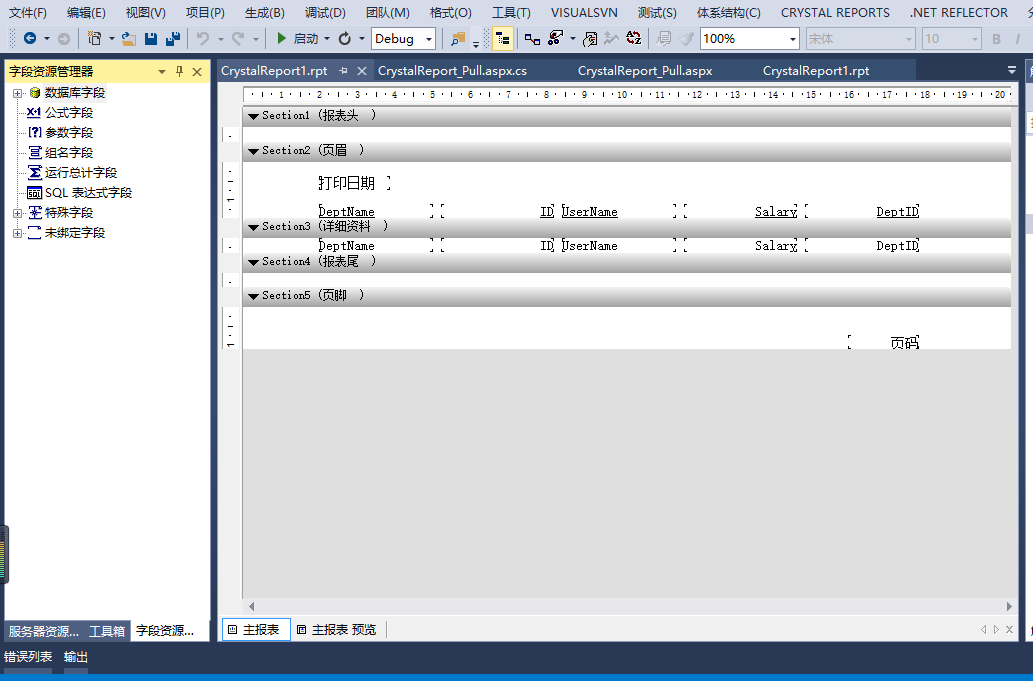Click the new project toolbar icon

point(95,39)
